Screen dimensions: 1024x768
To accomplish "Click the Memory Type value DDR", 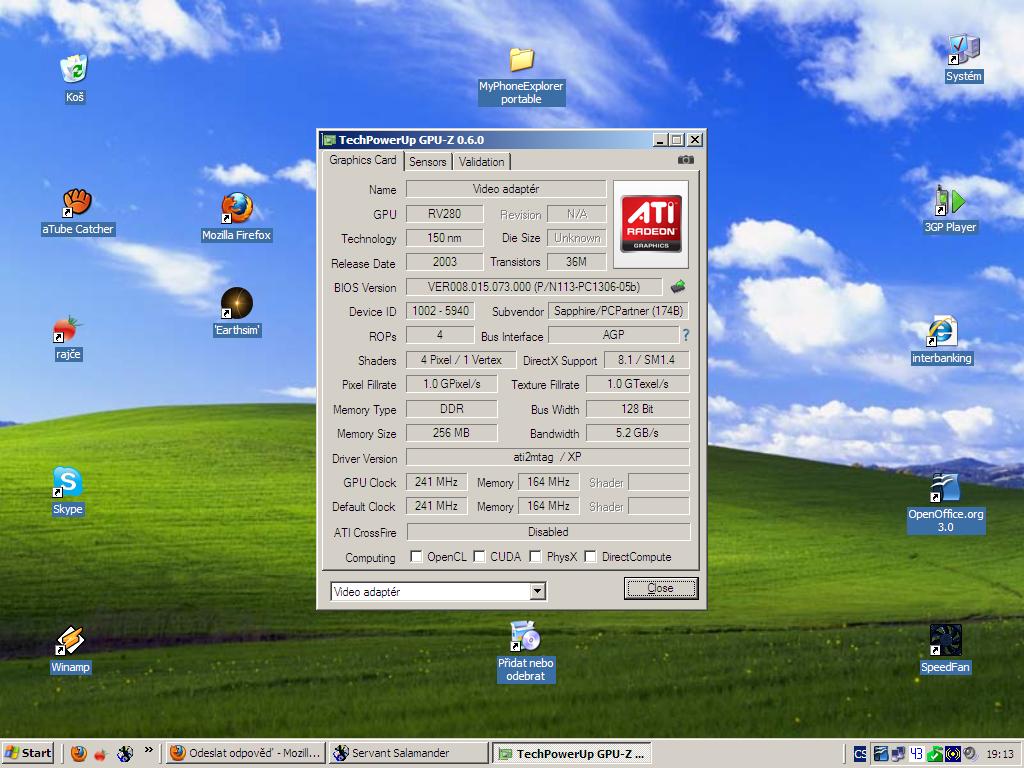I will coord(451,409).
